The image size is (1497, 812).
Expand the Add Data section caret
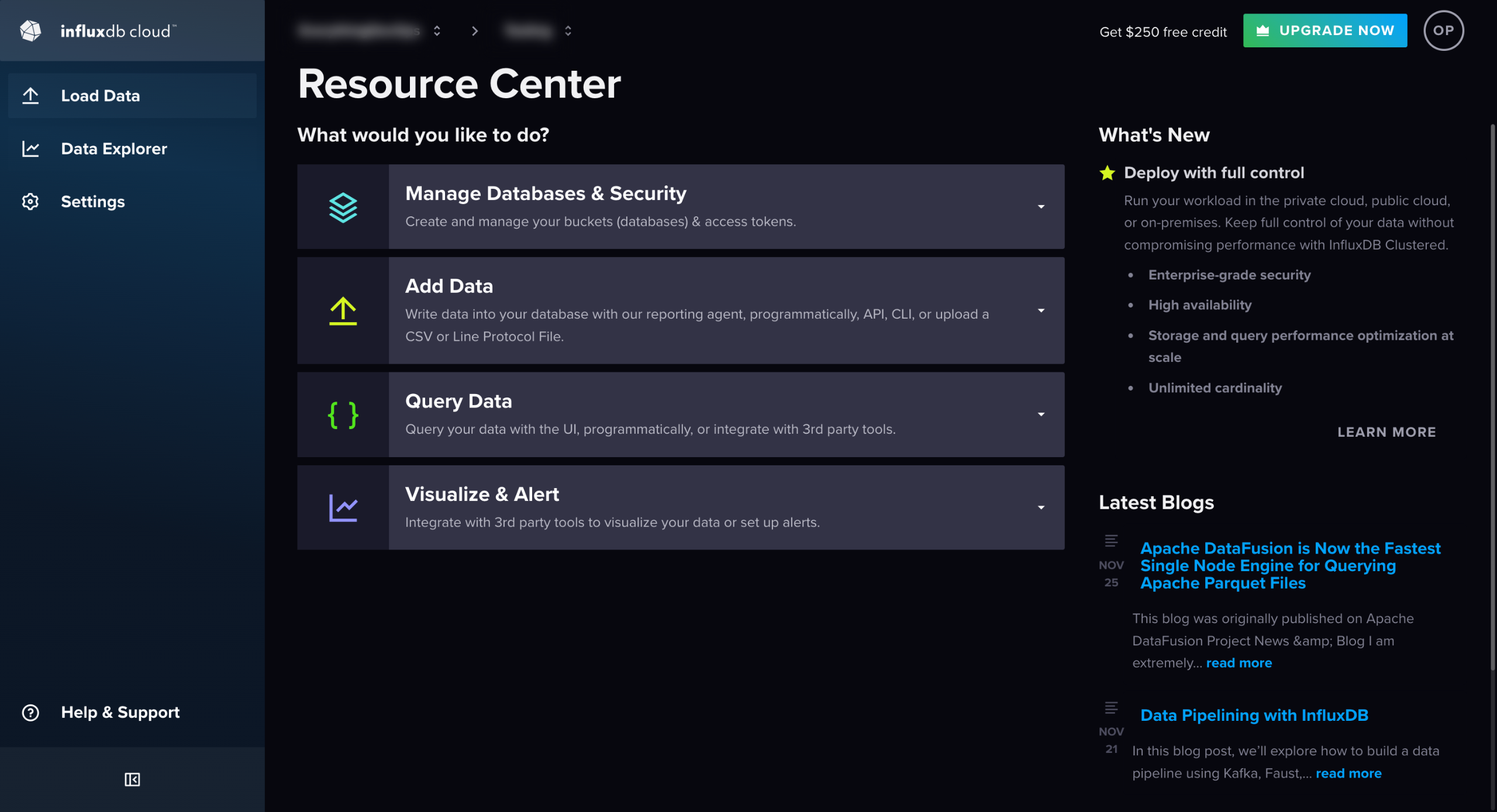click(x=1041, y=311)
